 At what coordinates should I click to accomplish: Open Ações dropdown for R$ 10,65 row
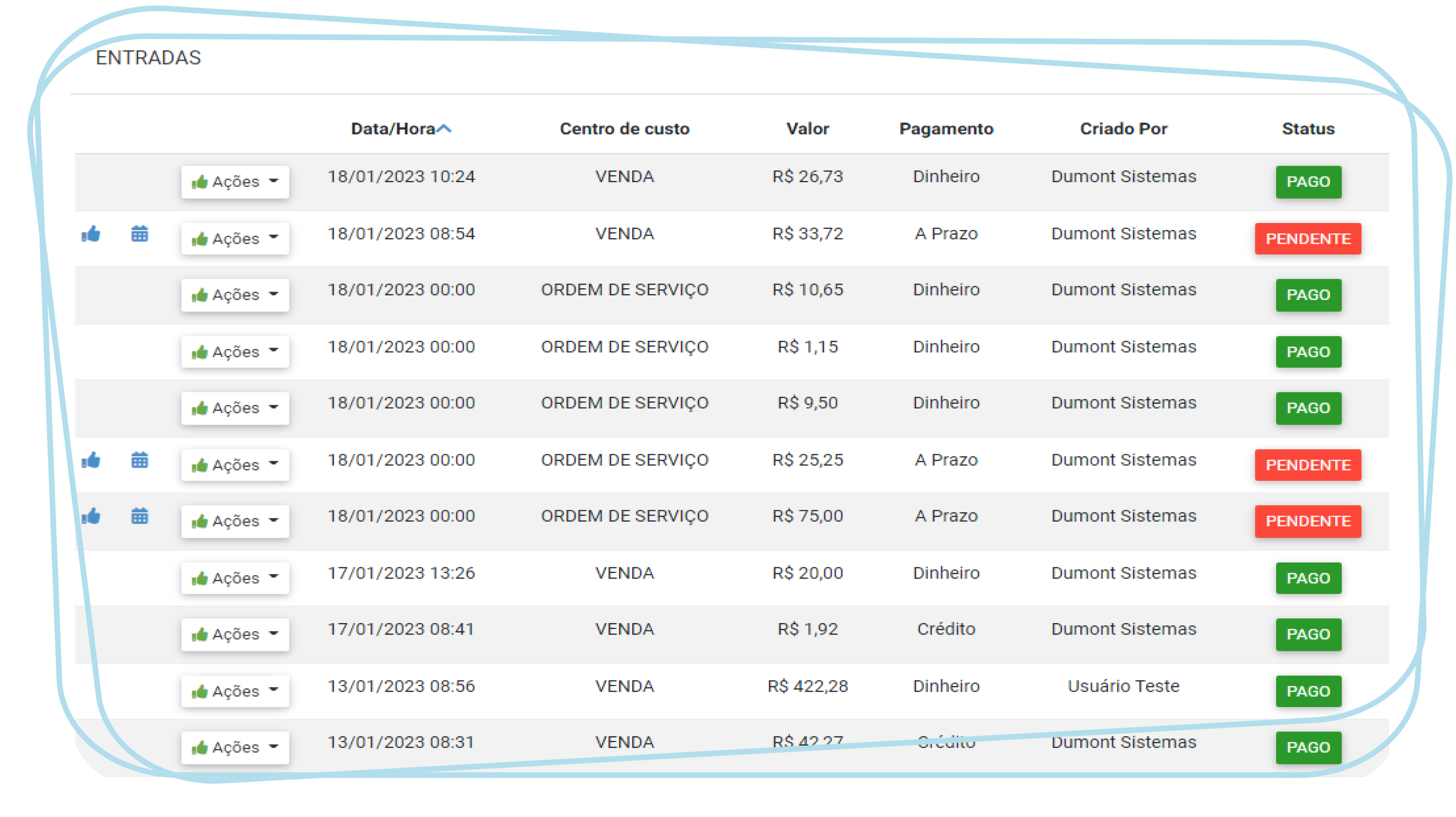pyautogui.click(x=235, y=295)
